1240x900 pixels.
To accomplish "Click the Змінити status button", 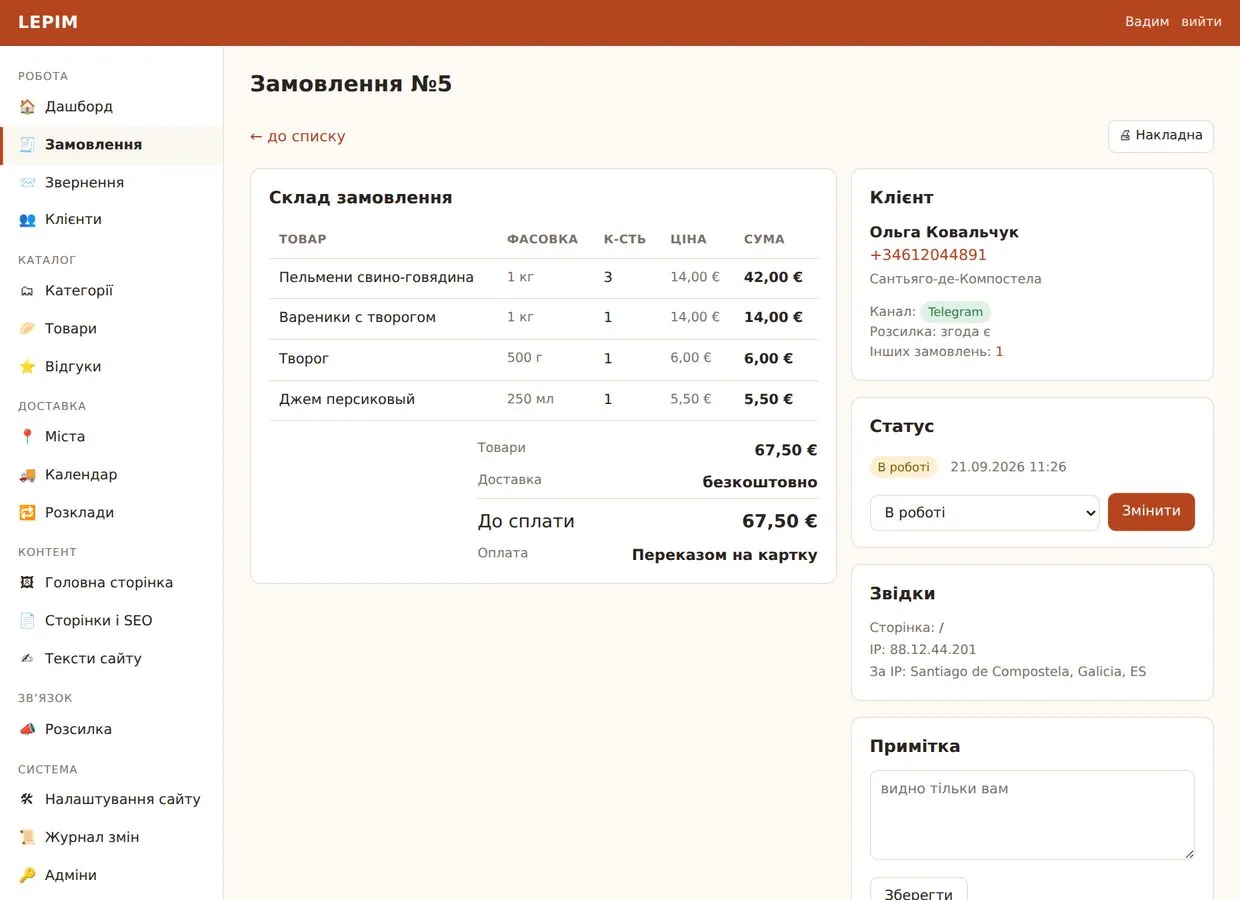I will point(1151,511).
